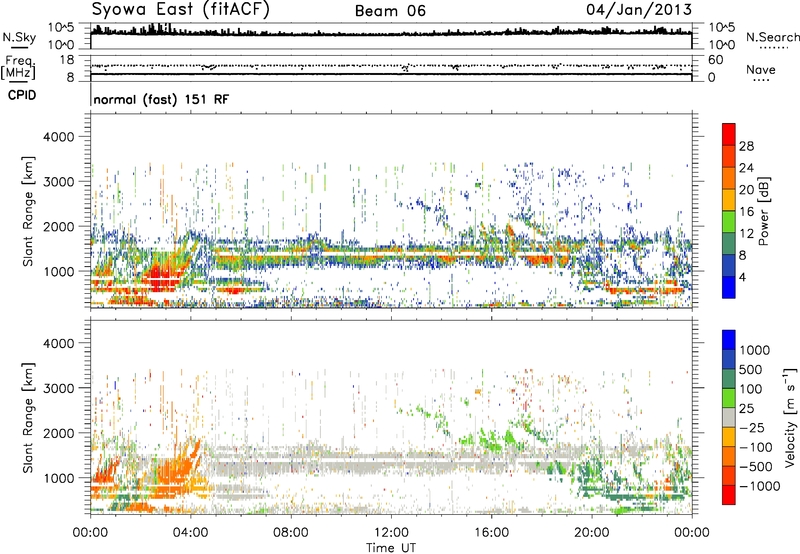Select the 'Beam 06' heading

tap(390, 11)
